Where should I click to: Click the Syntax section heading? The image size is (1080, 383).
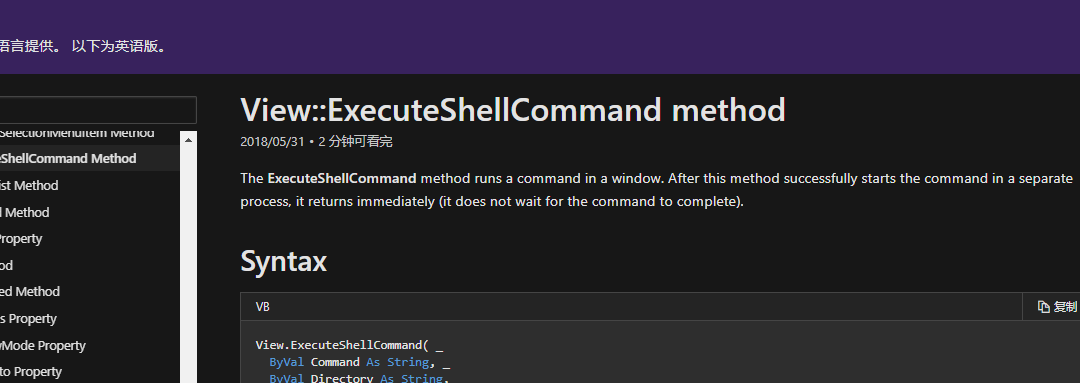[x=283, y=262]
